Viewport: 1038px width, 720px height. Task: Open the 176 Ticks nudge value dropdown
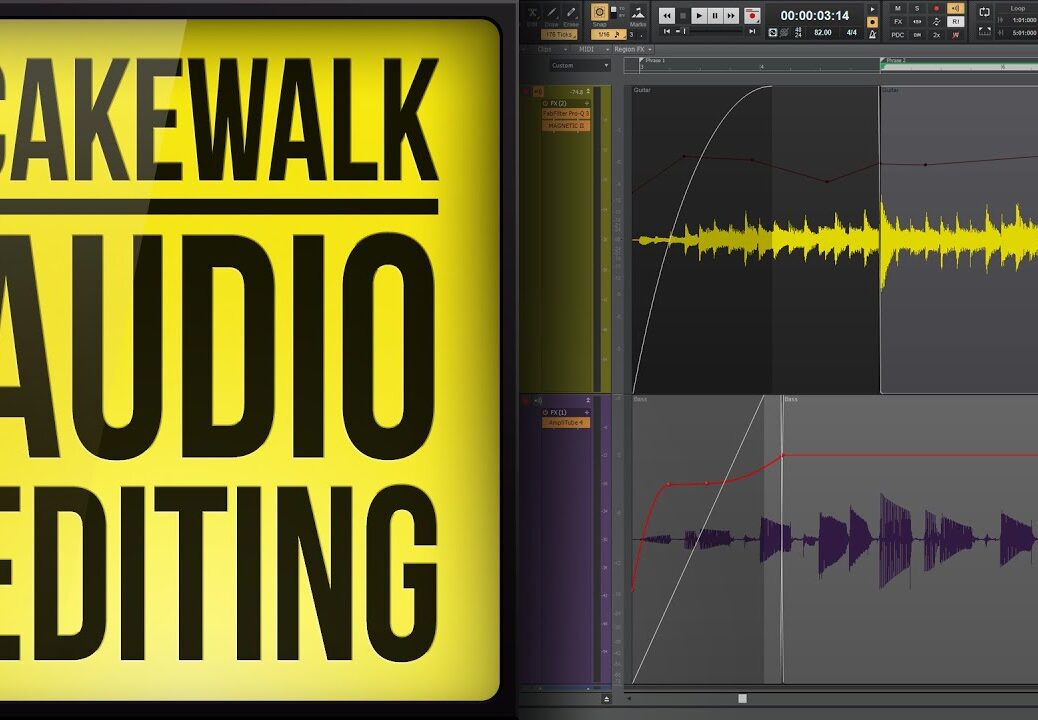pyautogui.click(x=559, y=34)
